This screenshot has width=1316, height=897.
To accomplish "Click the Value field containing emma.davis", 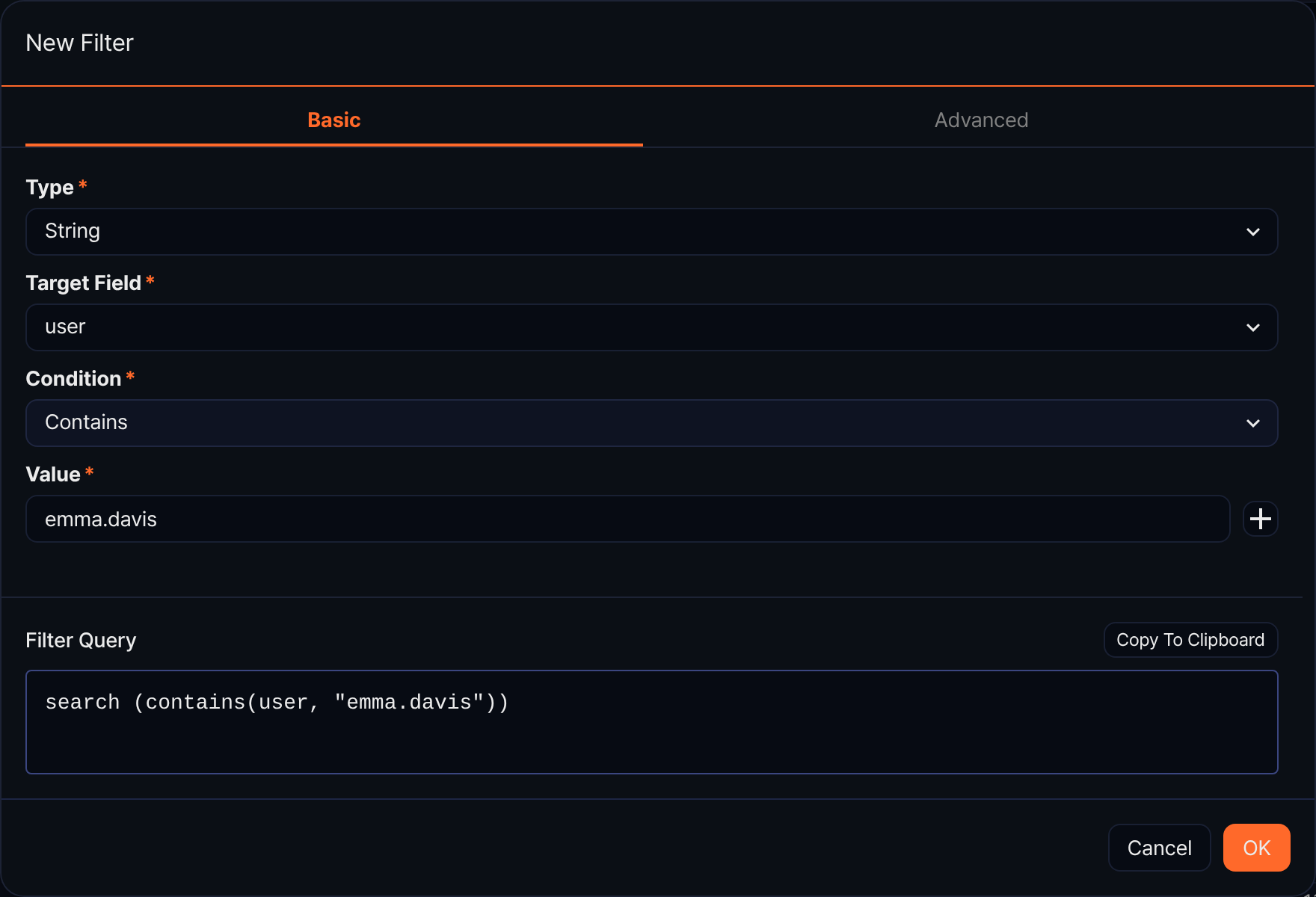I will click(627, 519).
